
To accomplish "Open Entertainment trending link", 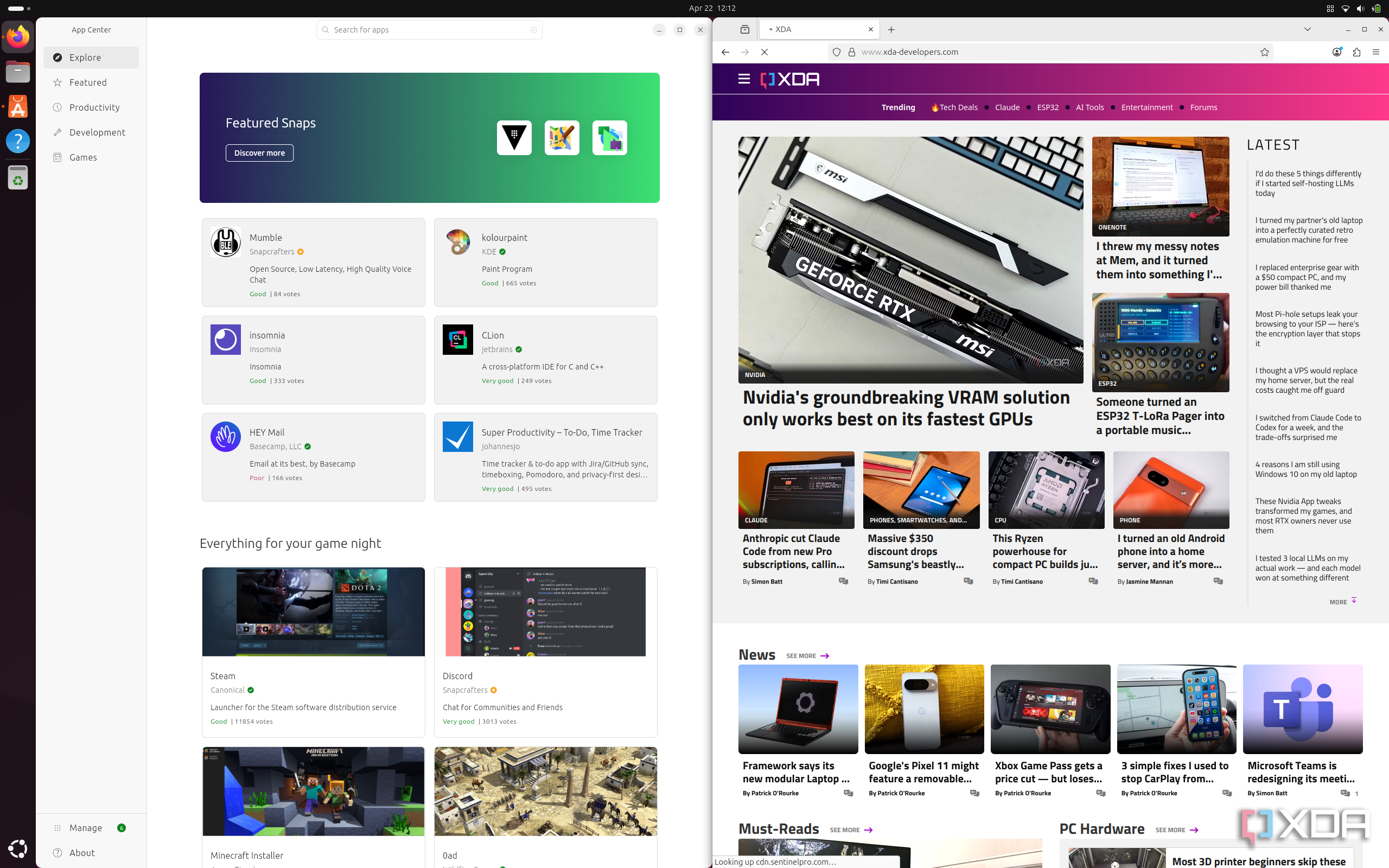I will pos(1147,107).
